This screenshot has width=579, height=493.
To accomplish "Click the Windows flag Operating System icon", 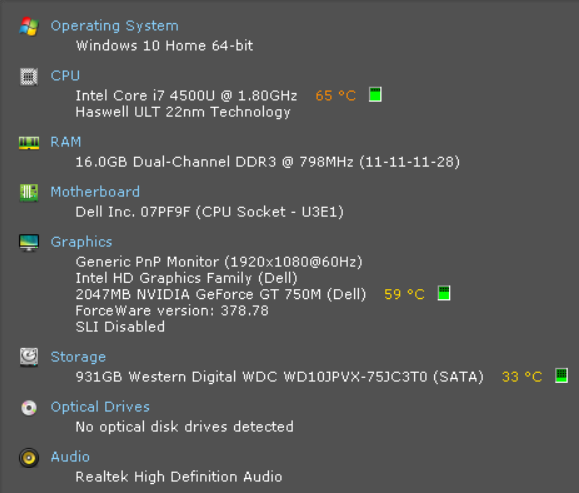I will pos(29,26).
